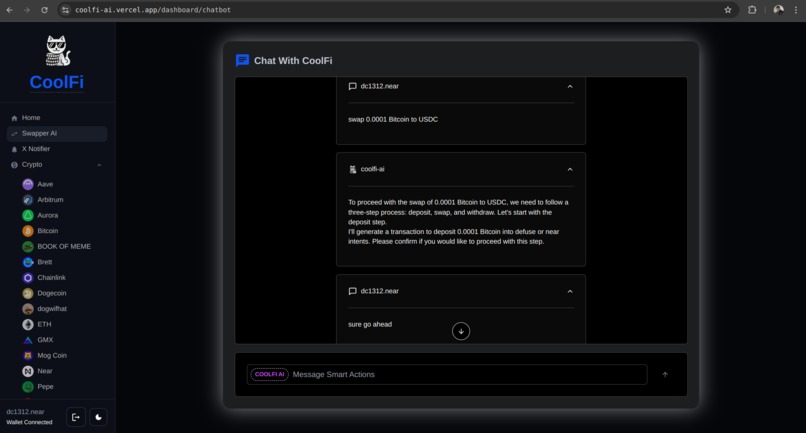The width and height of the screenshot is (806, 433).
Task: Click the 'Chat With CoolFi' heading
Action: coord(293,61)
